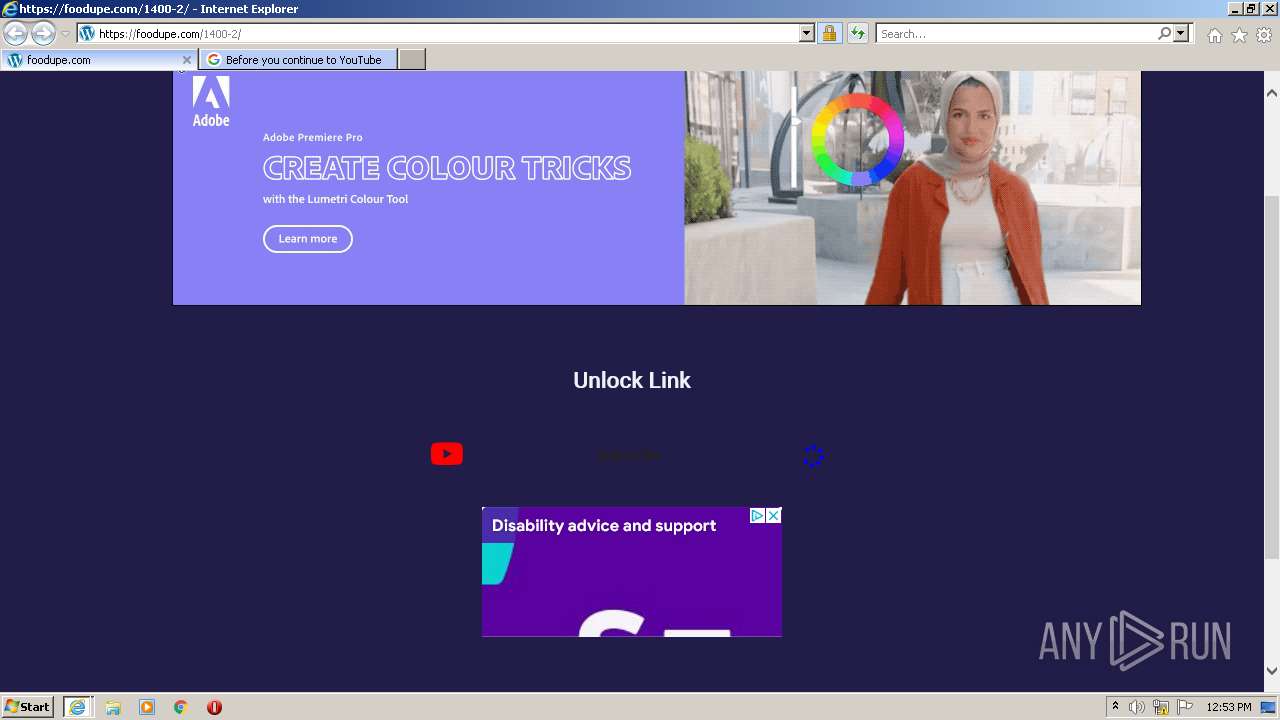Click the colour wheel in the Adobe ad
Image resolution: width=1280 pixels, height=720 pixels.
857,140
